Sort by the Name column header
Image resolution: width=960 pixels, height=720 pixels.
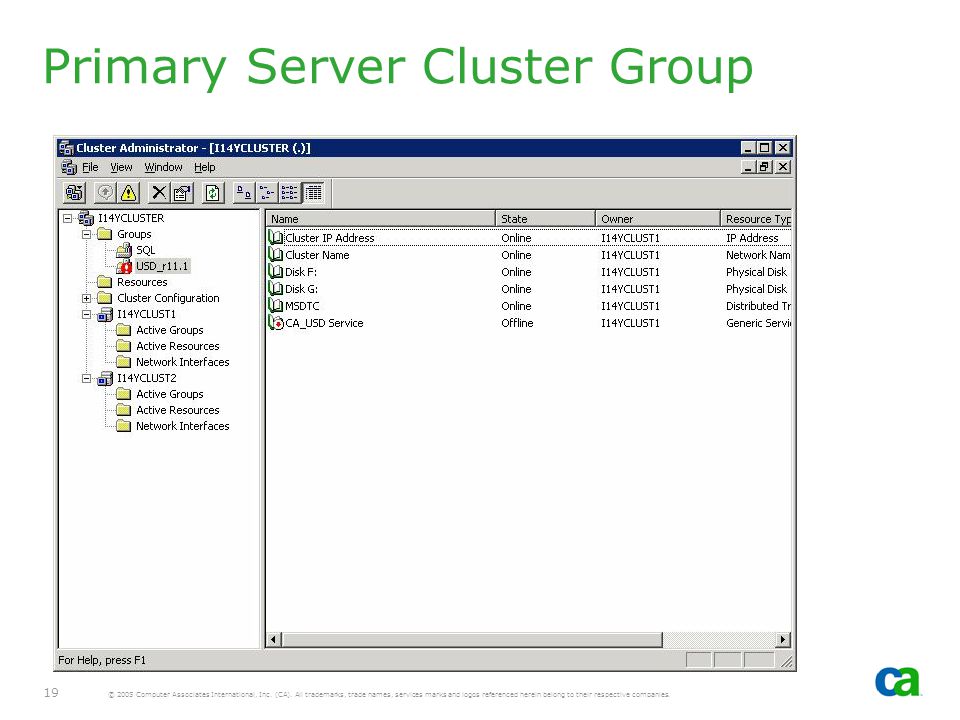380,219
